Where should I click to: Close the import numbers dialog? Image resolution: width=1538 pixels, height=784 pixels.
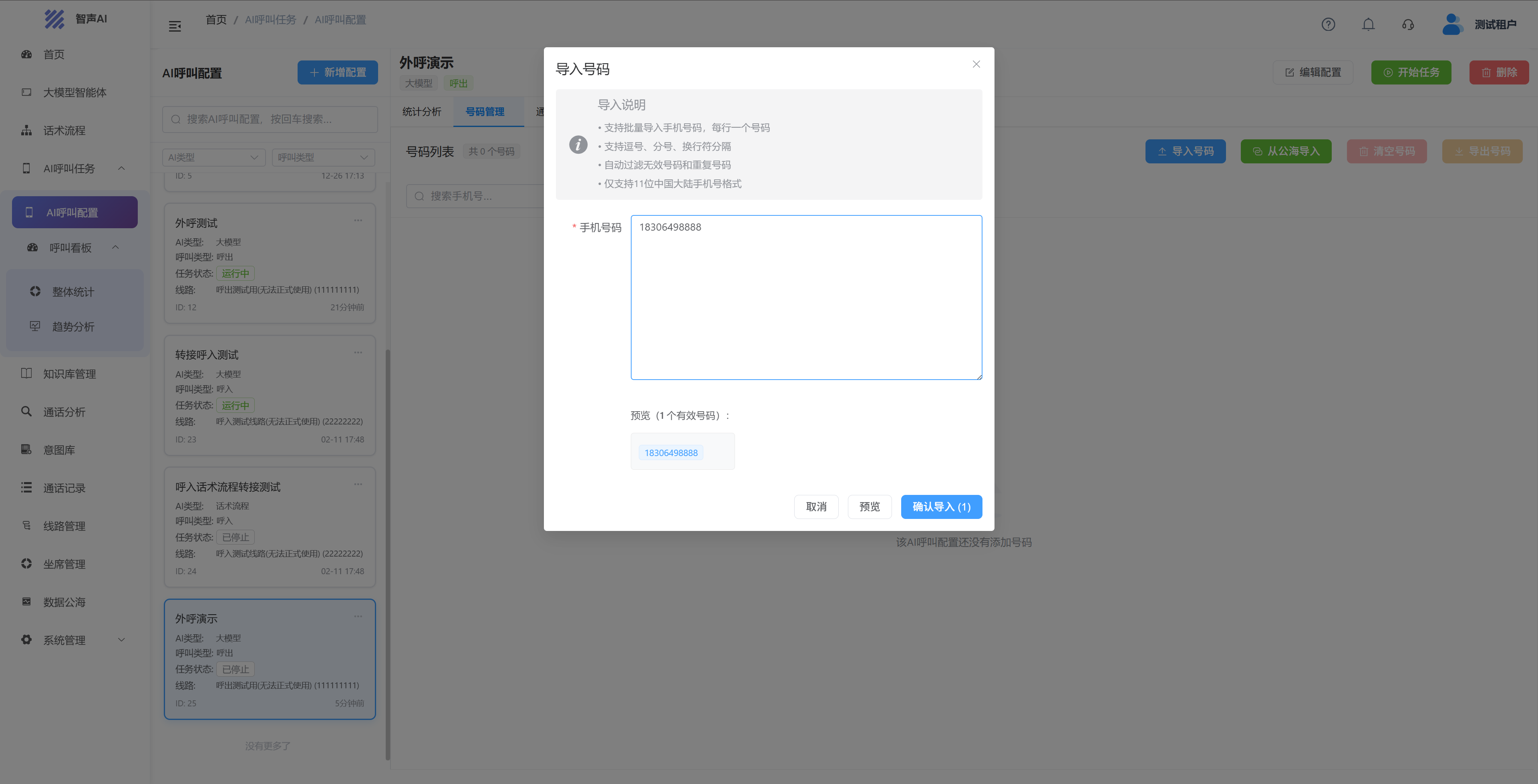[976, 64]
